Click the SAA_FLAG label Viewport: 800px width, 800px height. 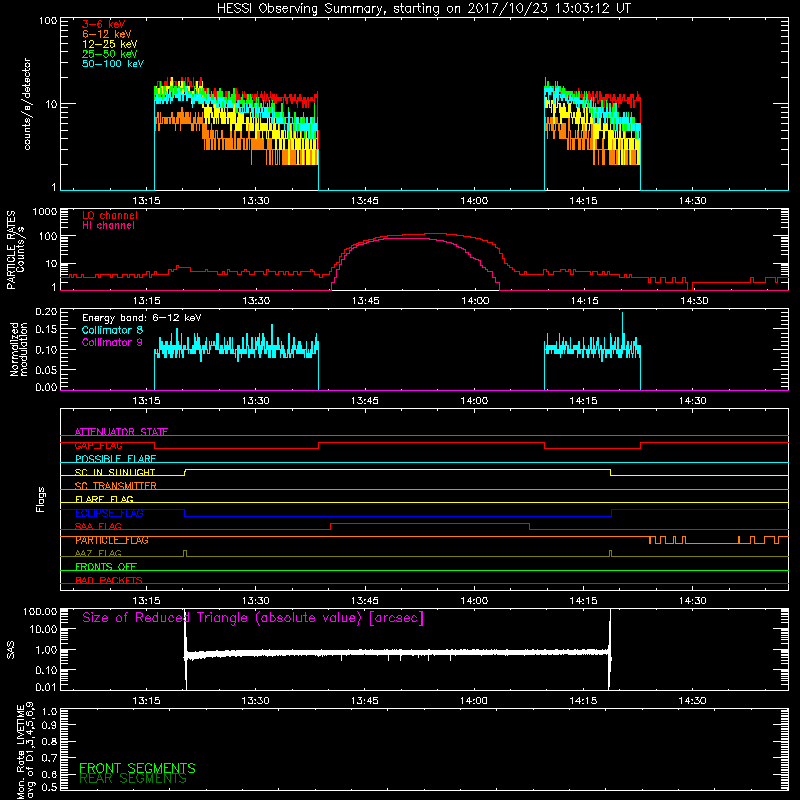(98, 527)
